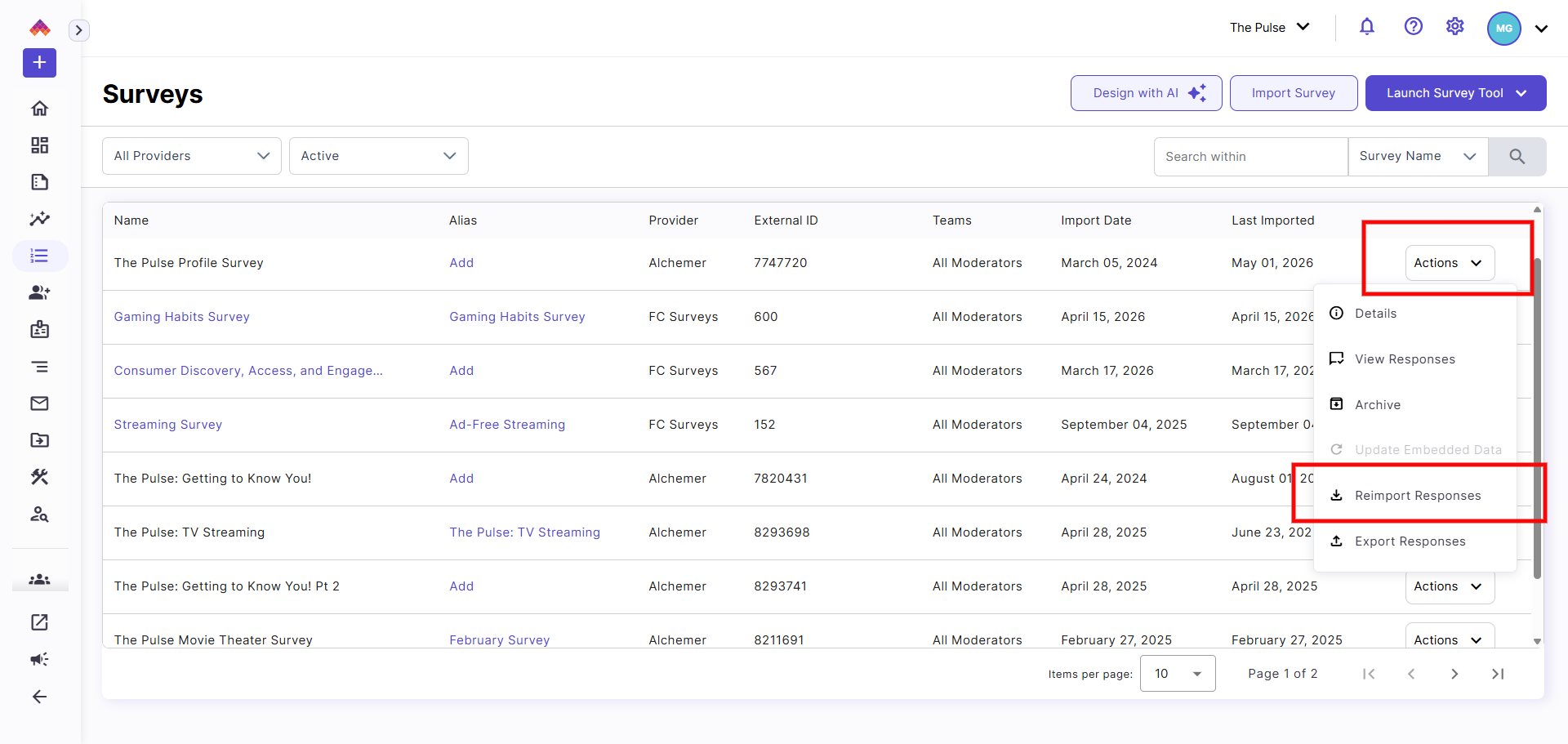Click the help question mark icon
The image size is (1568, 744).
coord(1413,27)
